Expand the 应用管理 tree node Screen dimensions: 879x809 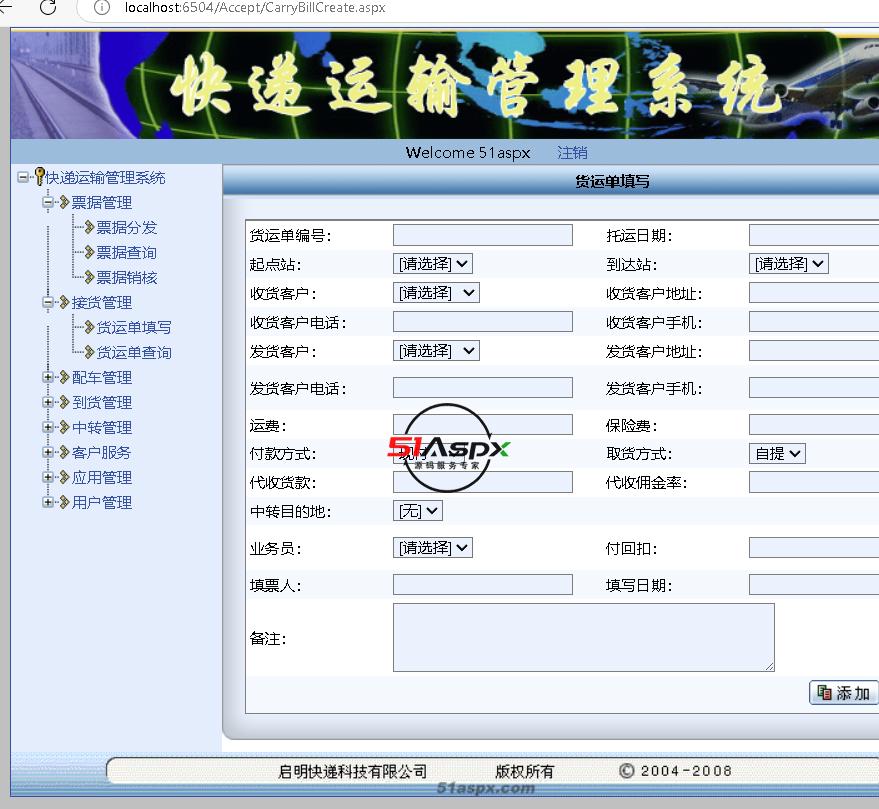point(48,477)
